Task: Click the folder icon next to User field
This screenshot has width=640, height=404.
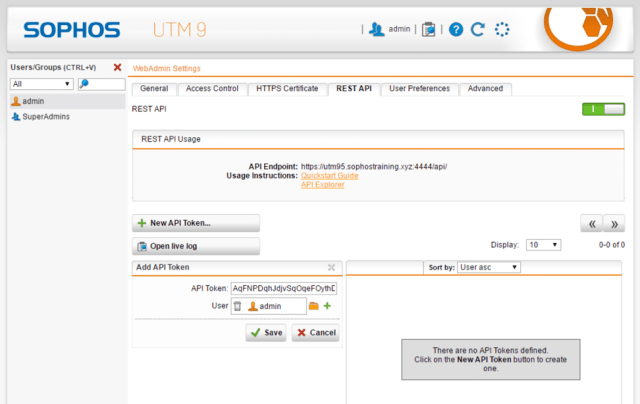Action: click(x=313, y=306)
